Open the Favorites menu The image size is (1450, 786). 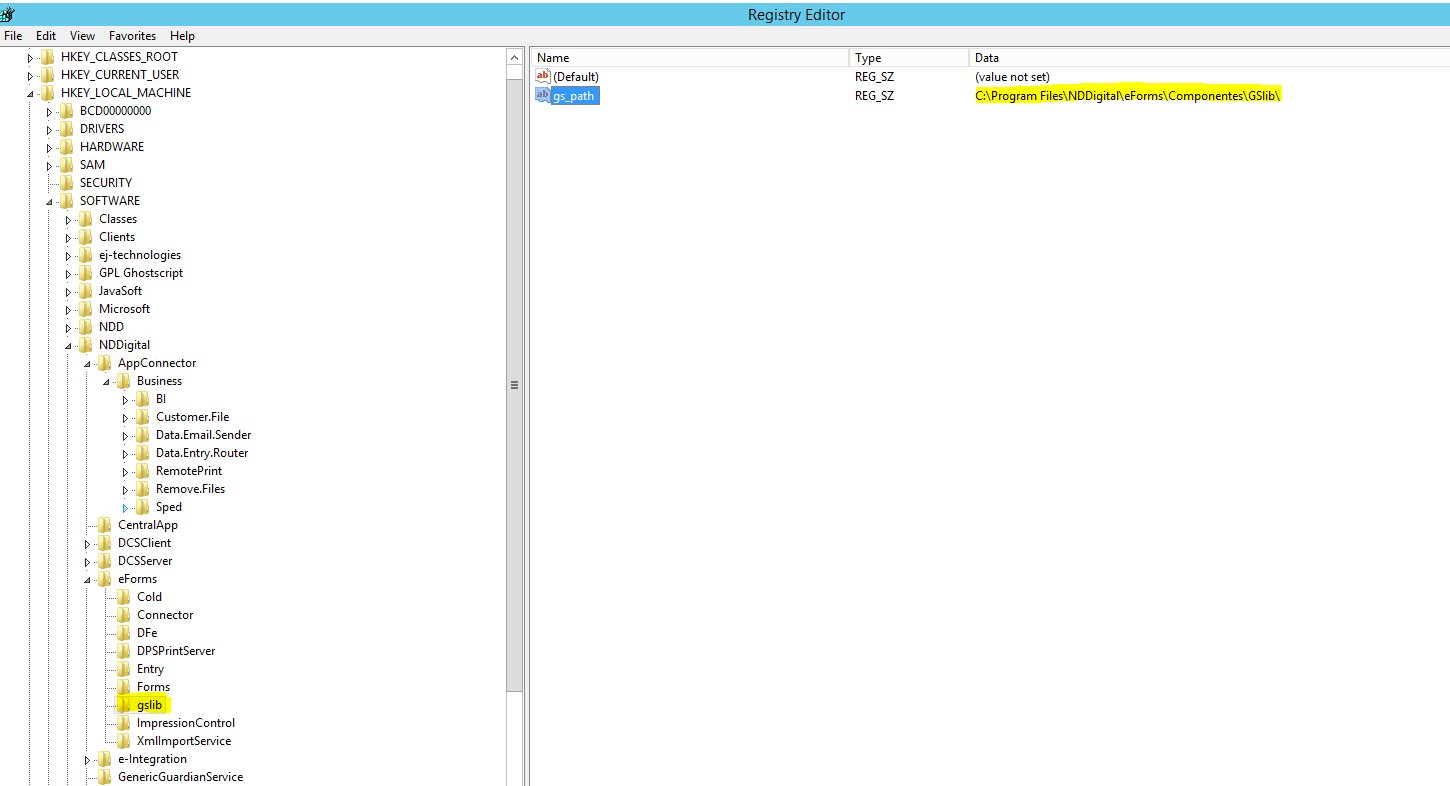132,35
